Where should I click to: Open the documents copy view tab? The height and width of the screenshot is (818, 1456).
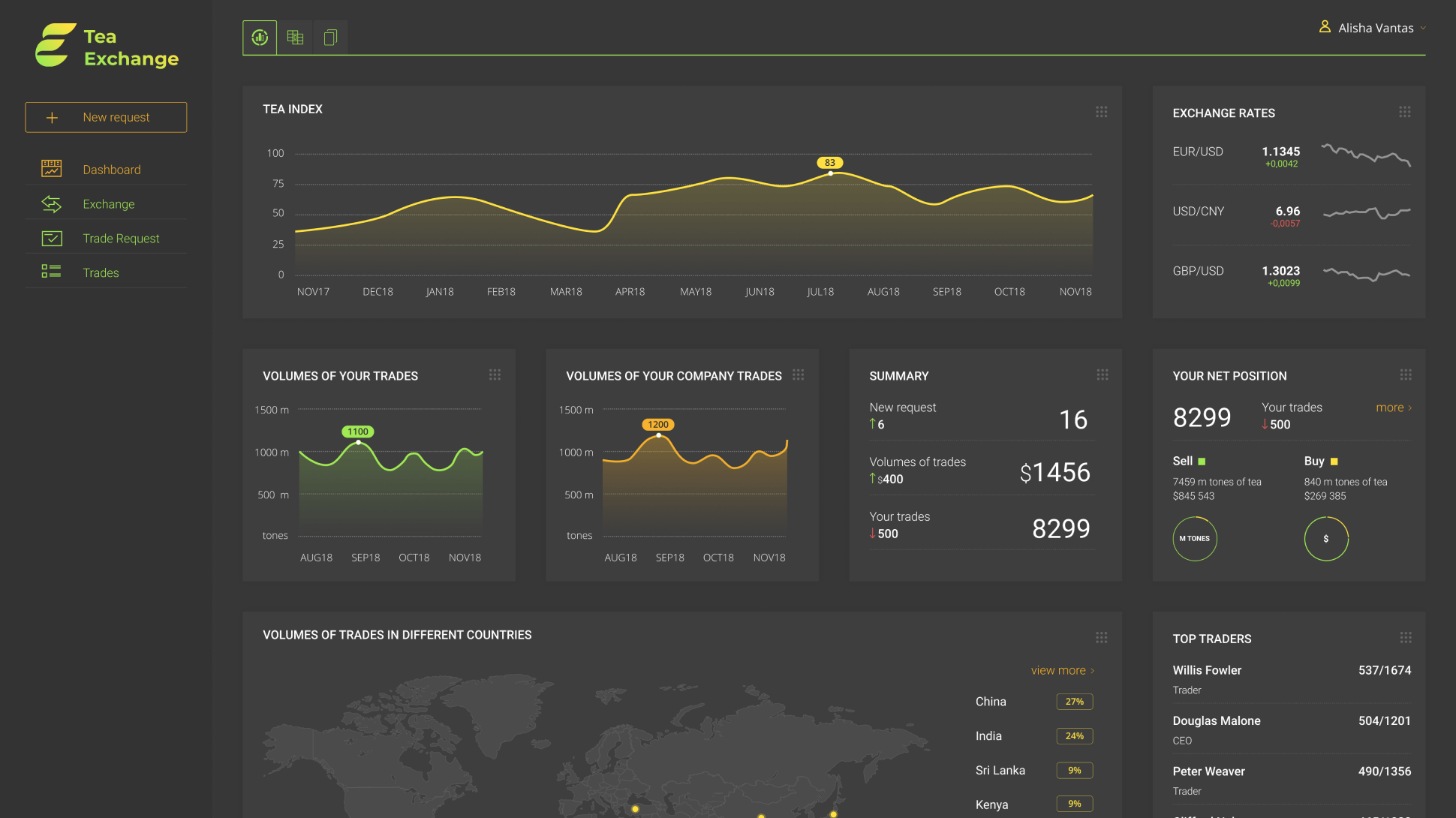pyautogui.click(x=330, y=38)
